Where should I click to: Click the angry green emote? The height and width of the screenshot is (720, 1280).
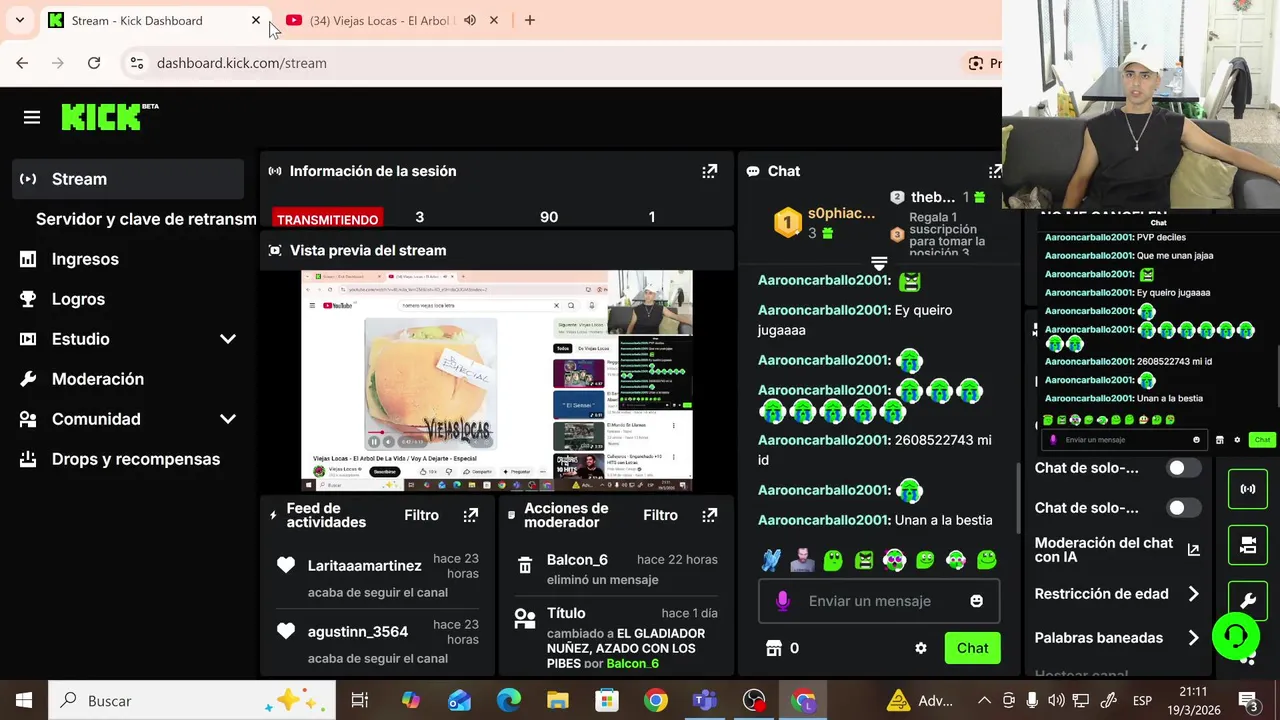click(x=864, y=560)
